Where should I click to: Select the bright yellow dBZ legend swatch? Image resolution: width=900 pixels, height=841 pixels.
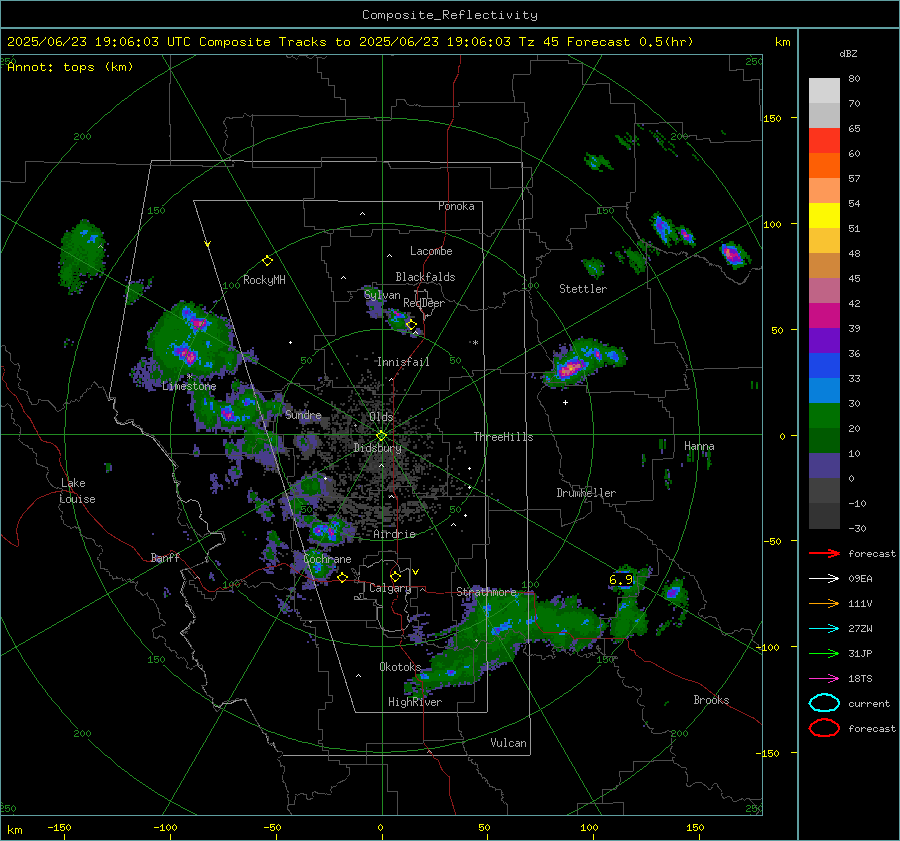point(824,215)
